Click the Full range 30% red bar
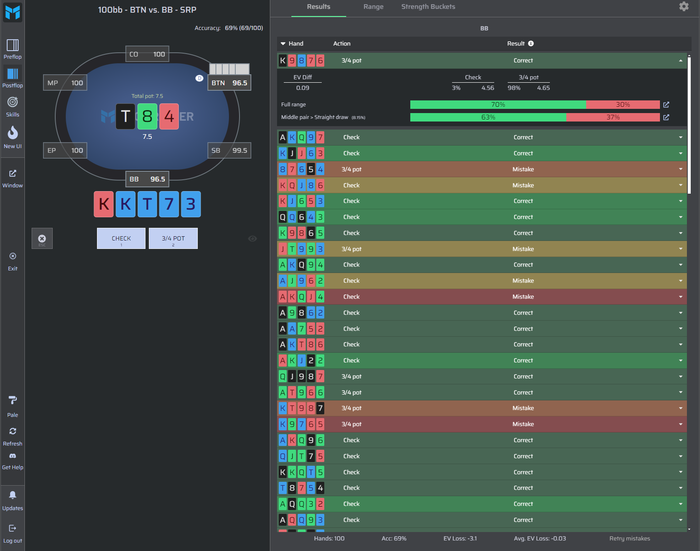 623,104
